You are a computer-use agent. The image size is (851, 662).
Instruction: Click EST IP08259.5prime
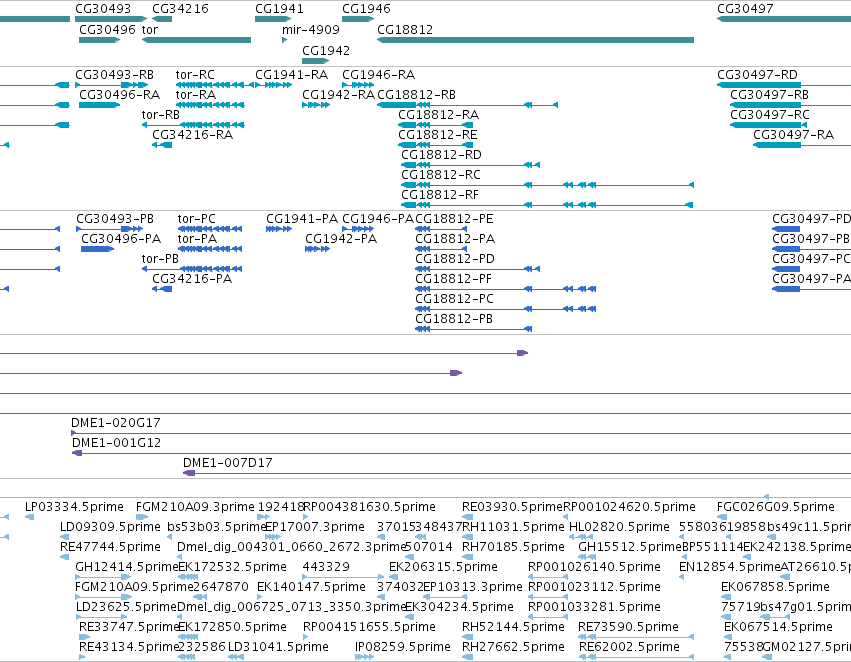[x=402, y=647]
